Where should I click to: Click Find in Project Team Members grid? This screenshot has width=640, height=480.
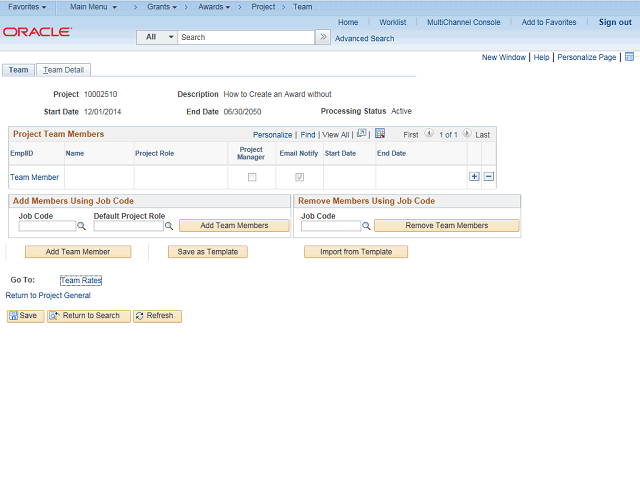(x=308, y=135)
